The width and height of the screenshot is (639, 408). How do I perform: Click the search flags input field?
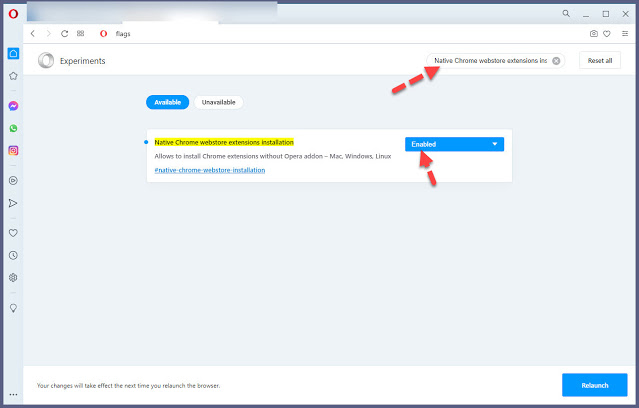tap(489, 61)
